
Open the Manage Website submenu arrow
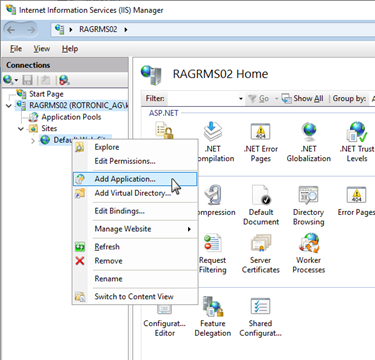tap(189, 229)
